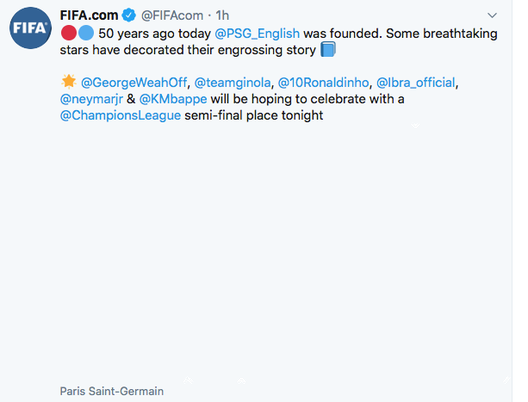Visit the @teamginola profile mention
The image size is (528, 402).
click(x=232, y=82)
